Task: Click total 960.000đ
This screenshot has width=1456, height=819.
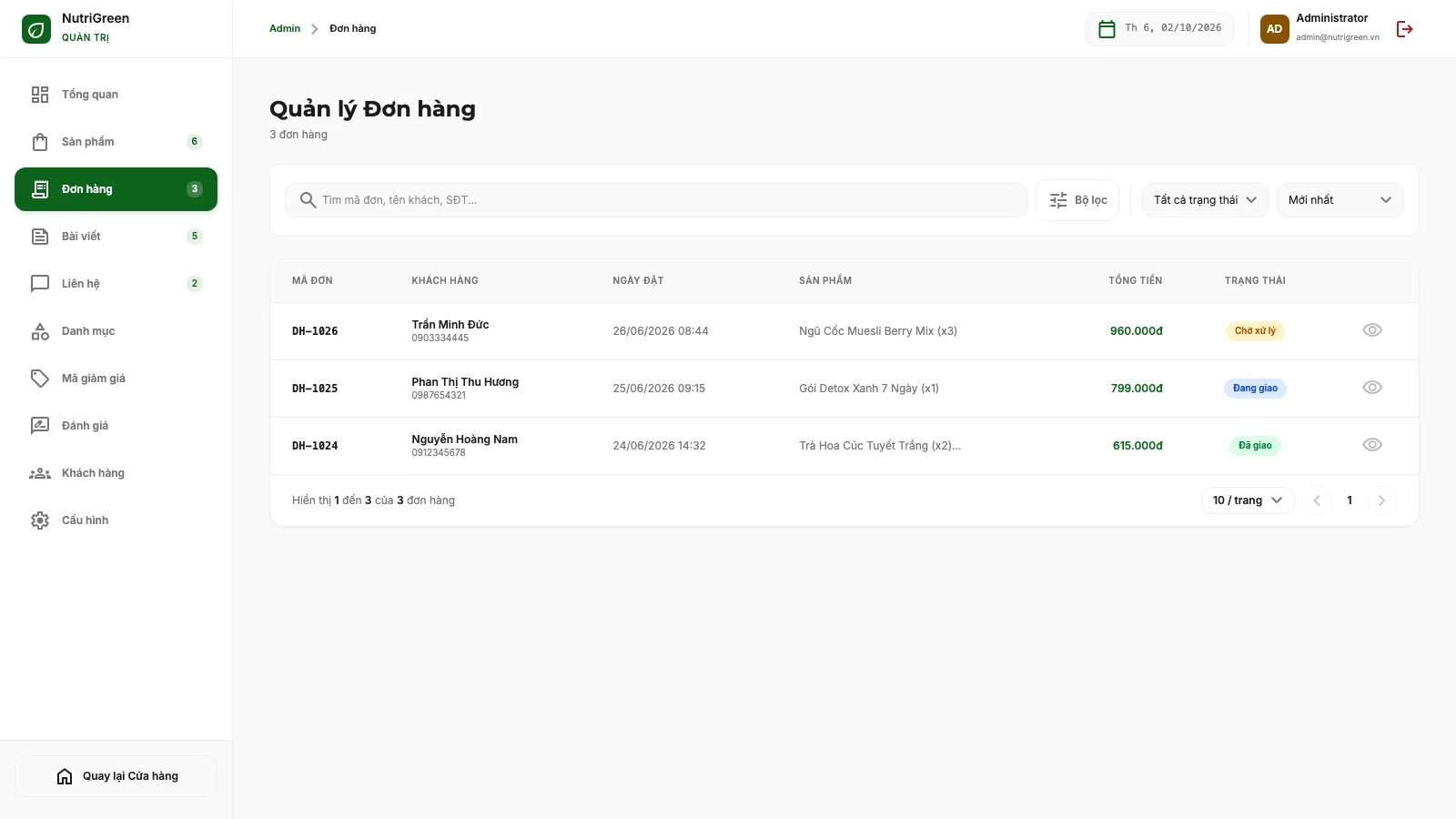Action: tap(1137, 331)
